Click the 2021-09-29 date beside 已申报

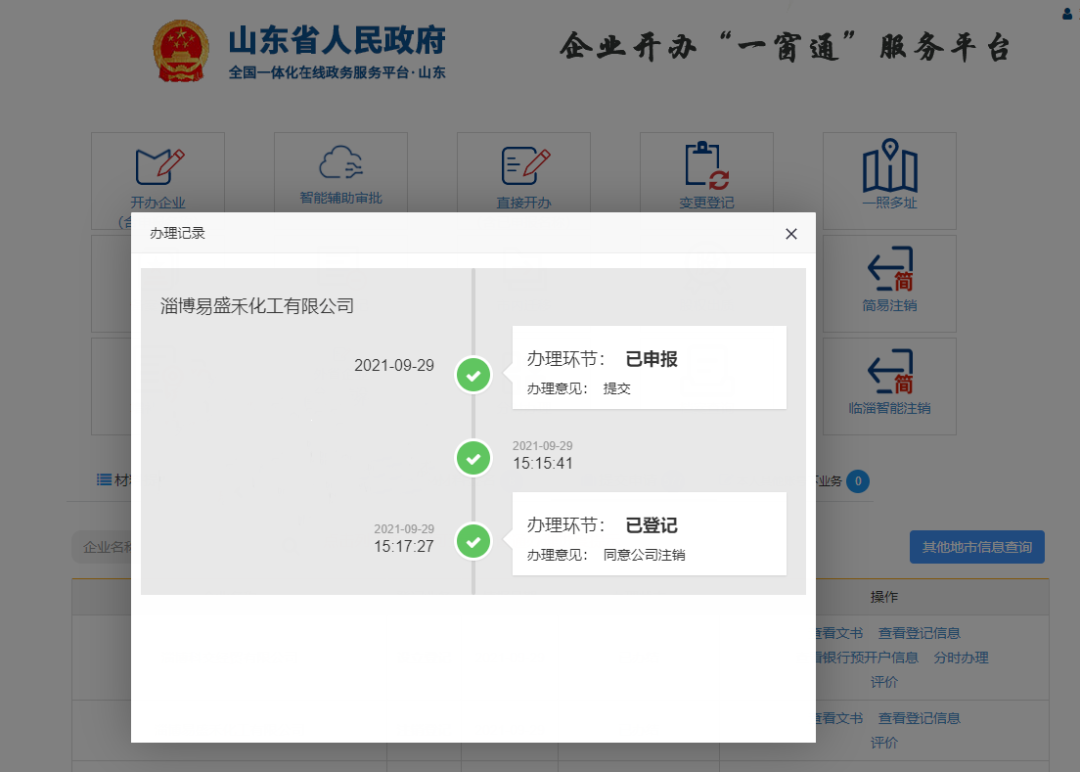pos(394,365)
